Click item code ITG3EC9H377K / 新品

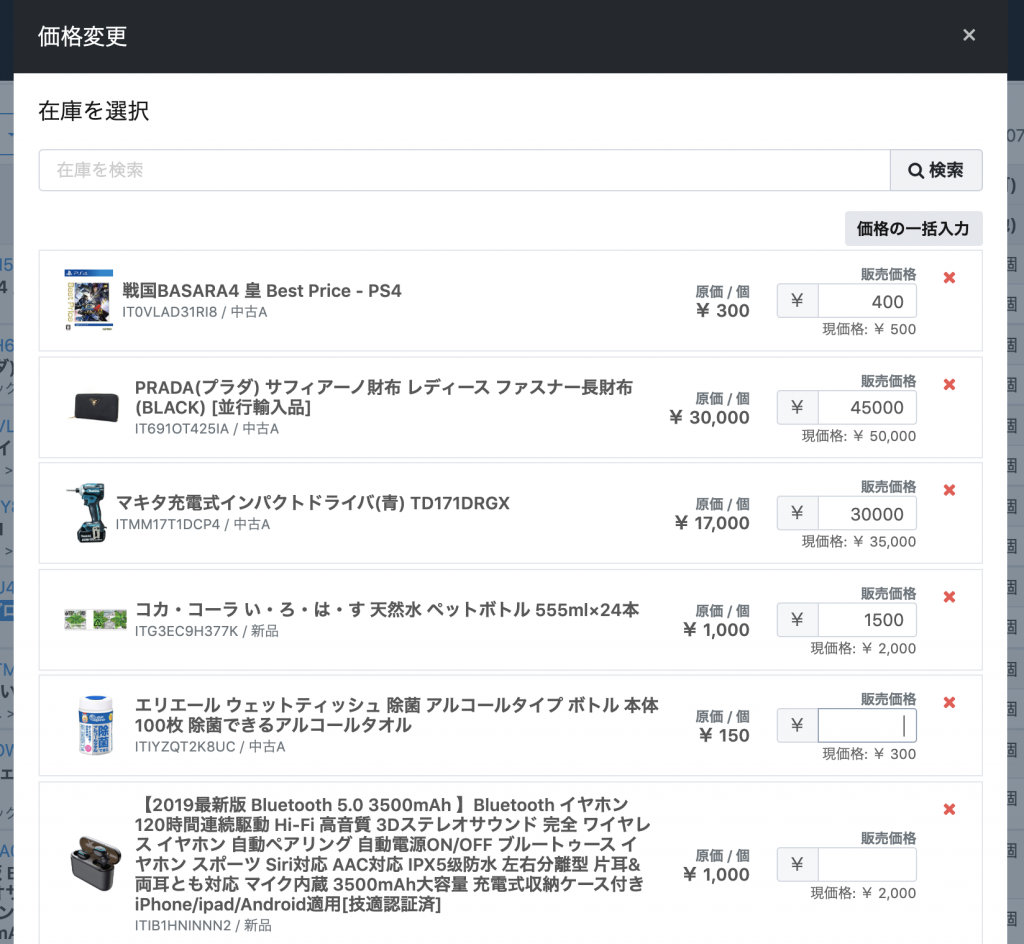(206, 631)
